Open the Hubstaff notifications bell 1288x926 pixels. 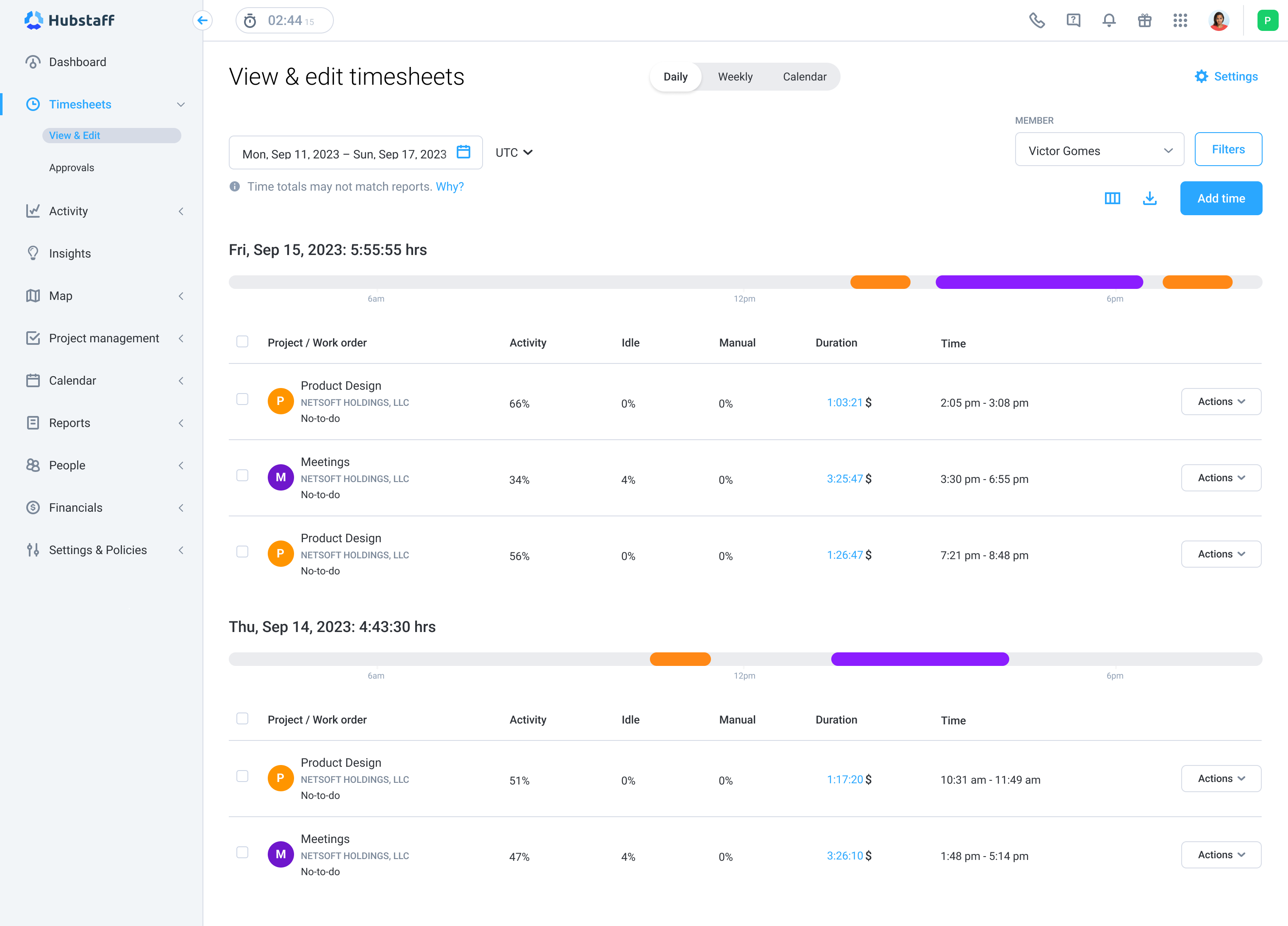pyautogui.click(x=1108, y=20)
